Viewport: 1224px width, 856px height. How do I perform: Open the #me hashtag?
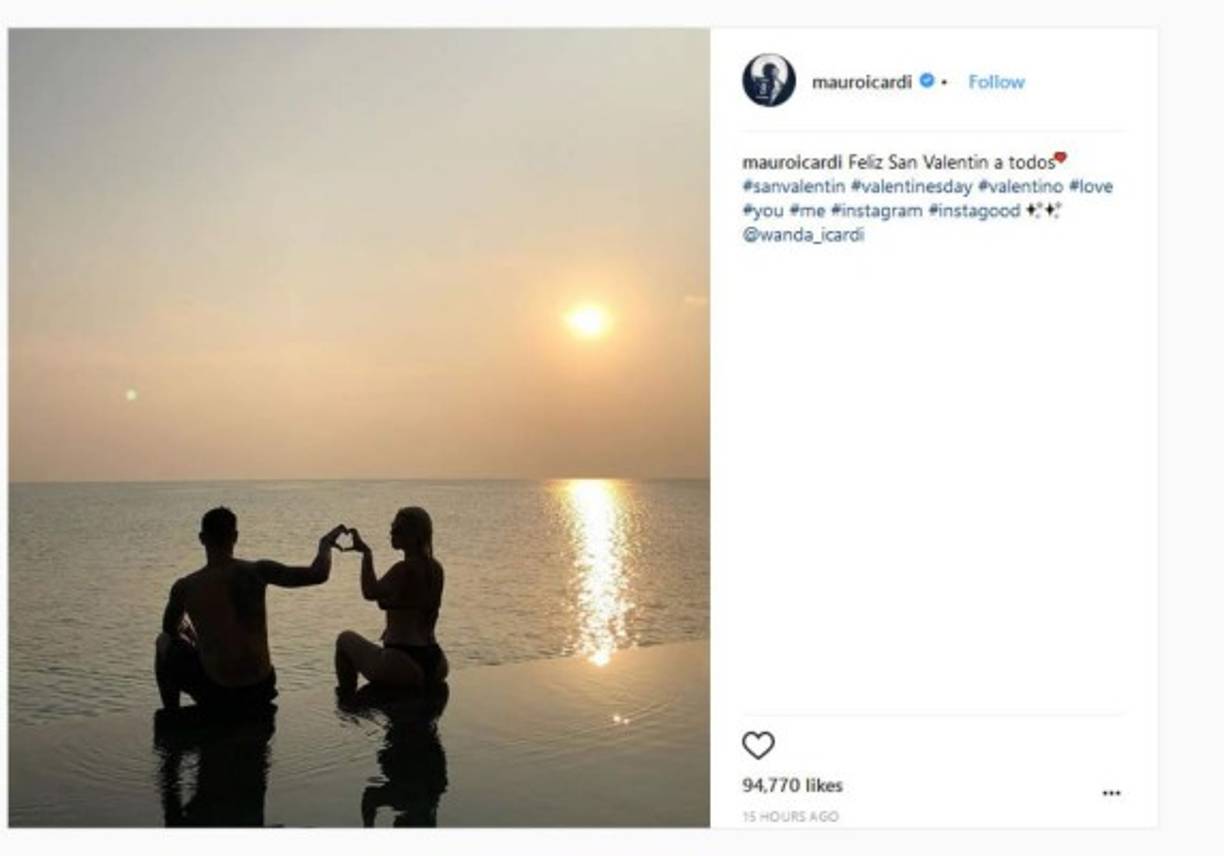tap(806, 211)
